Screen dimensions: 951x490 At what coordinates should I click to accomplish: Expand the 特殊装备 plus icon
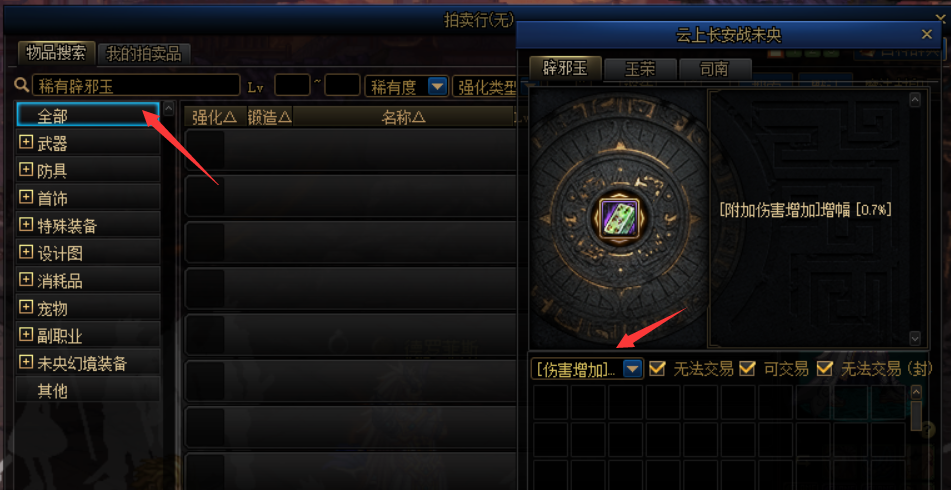pos(25,224)
